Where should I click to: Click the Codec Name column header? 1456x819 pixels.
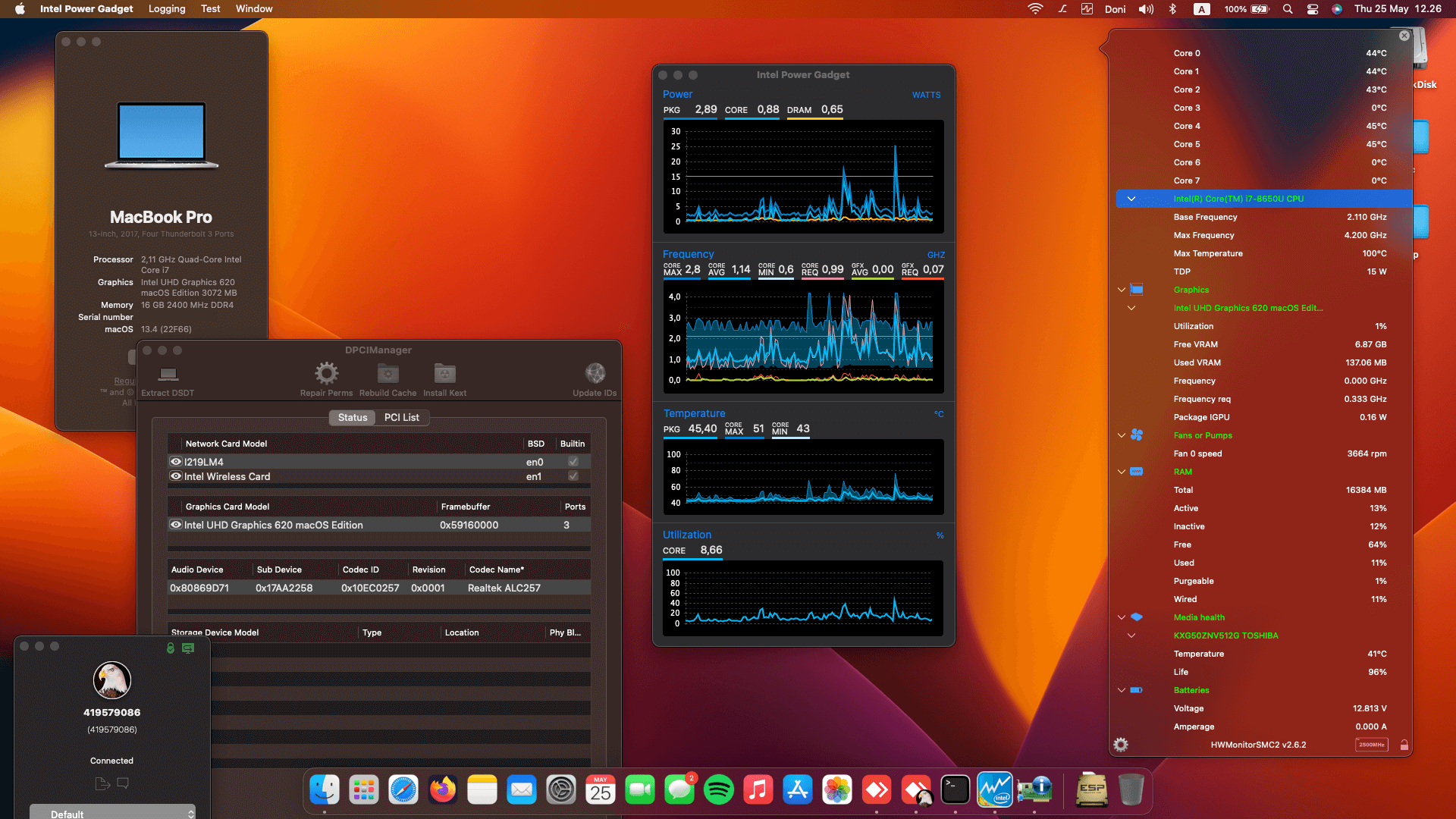(497, 570)
